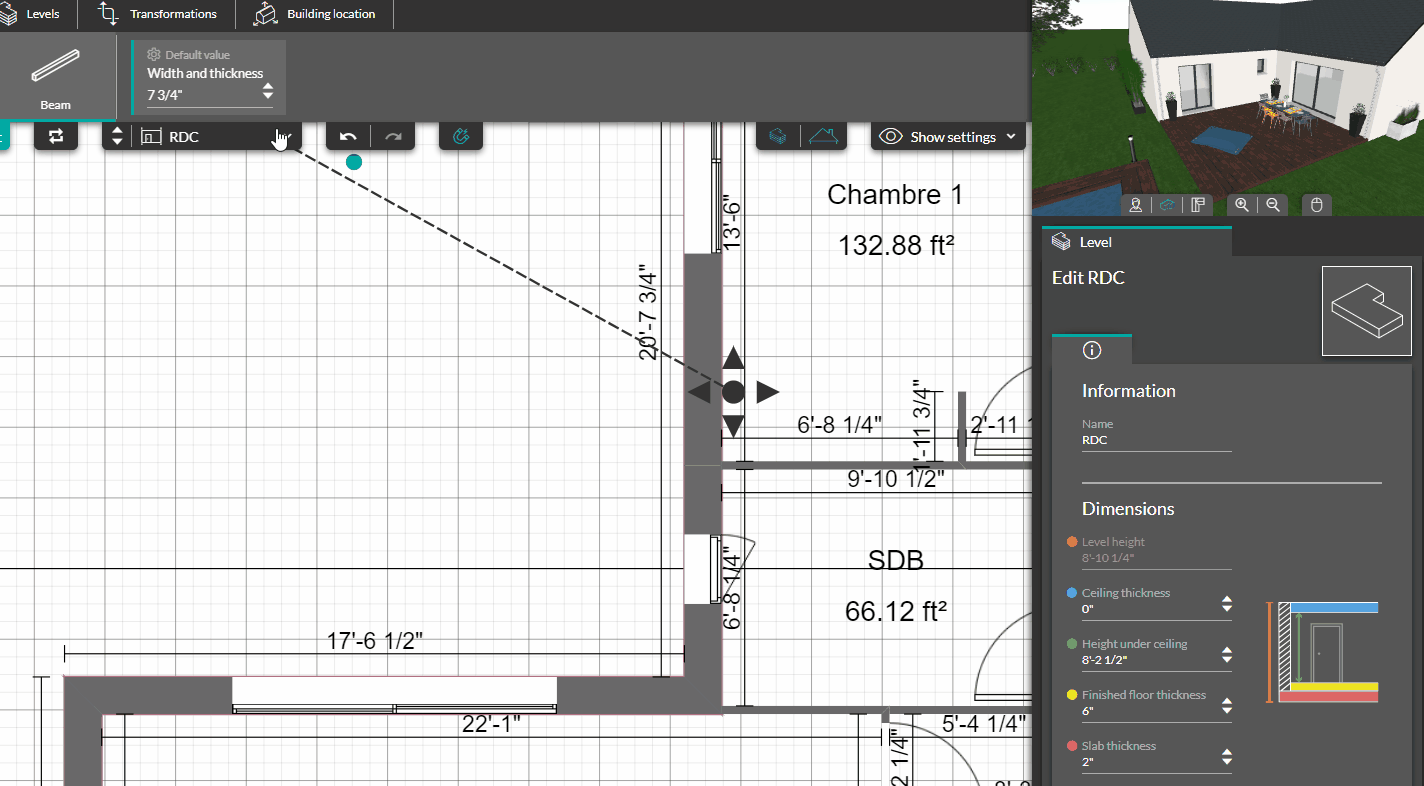
Task: Click the 6'-8 1/4" horizontal dimension label
Action: [x=839, y=425]
